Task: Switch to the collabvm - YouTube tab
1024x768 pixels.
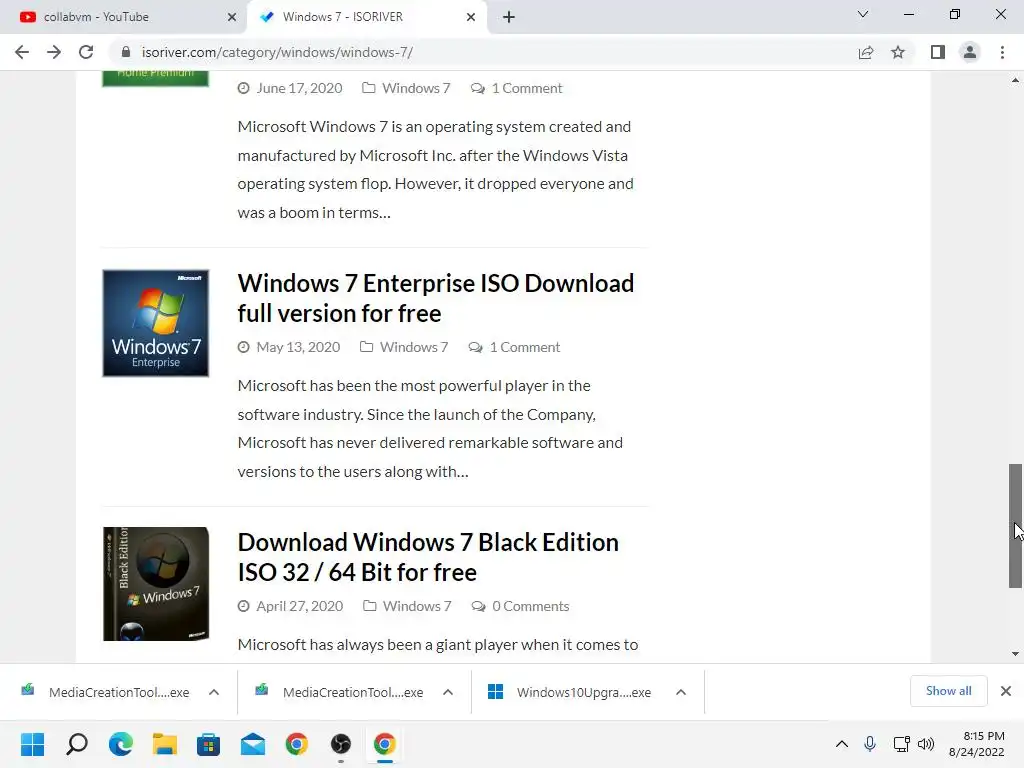Action: [x=123, y=17]
